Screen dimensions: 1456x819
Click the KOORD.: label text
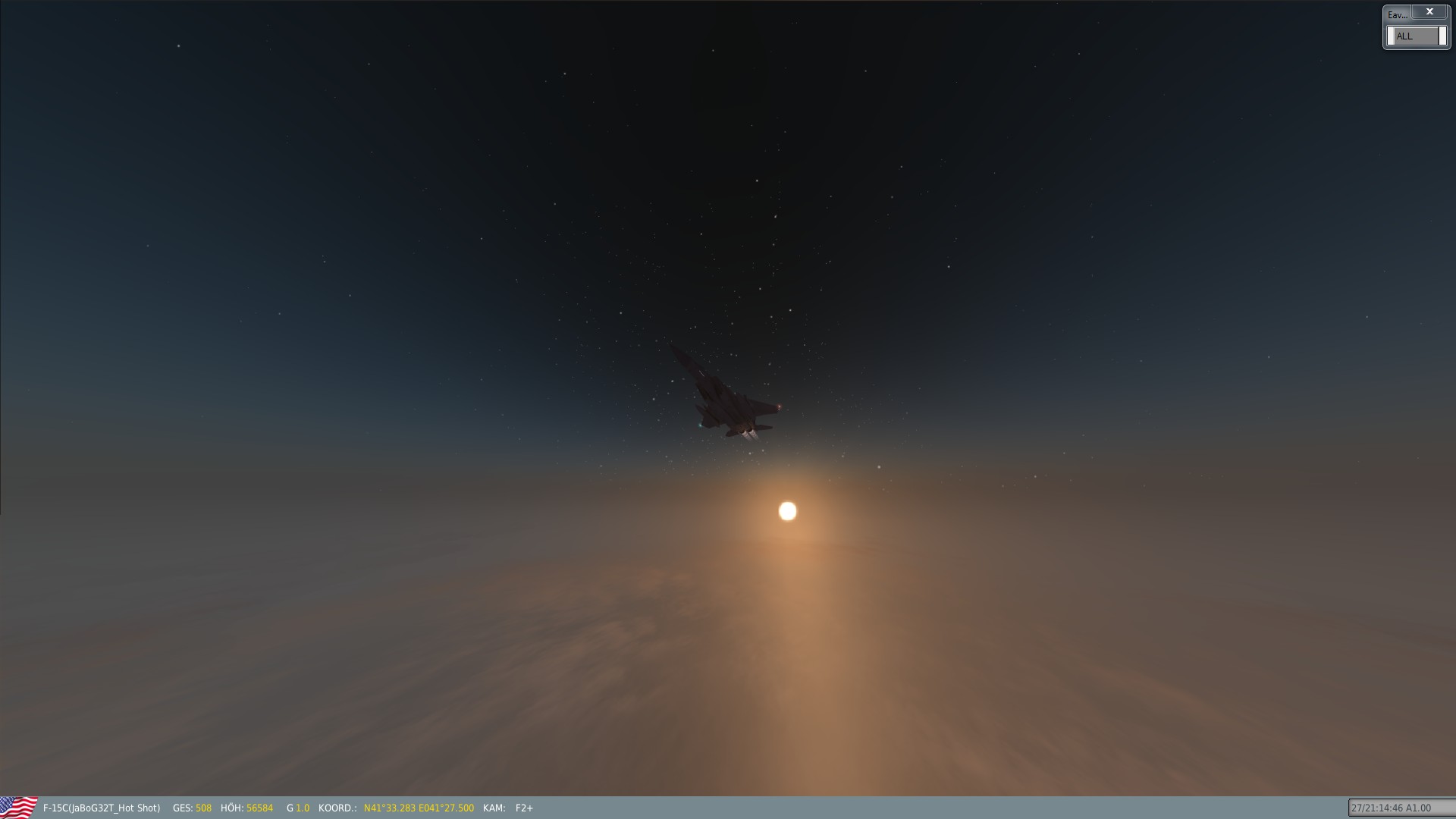pos(337,808)
